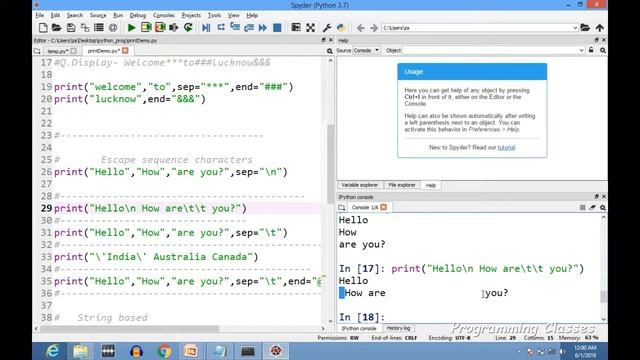Click Run current cell icon
This screenshot has width=640, height=360.
pyautogui.click(x=146, y=28)
